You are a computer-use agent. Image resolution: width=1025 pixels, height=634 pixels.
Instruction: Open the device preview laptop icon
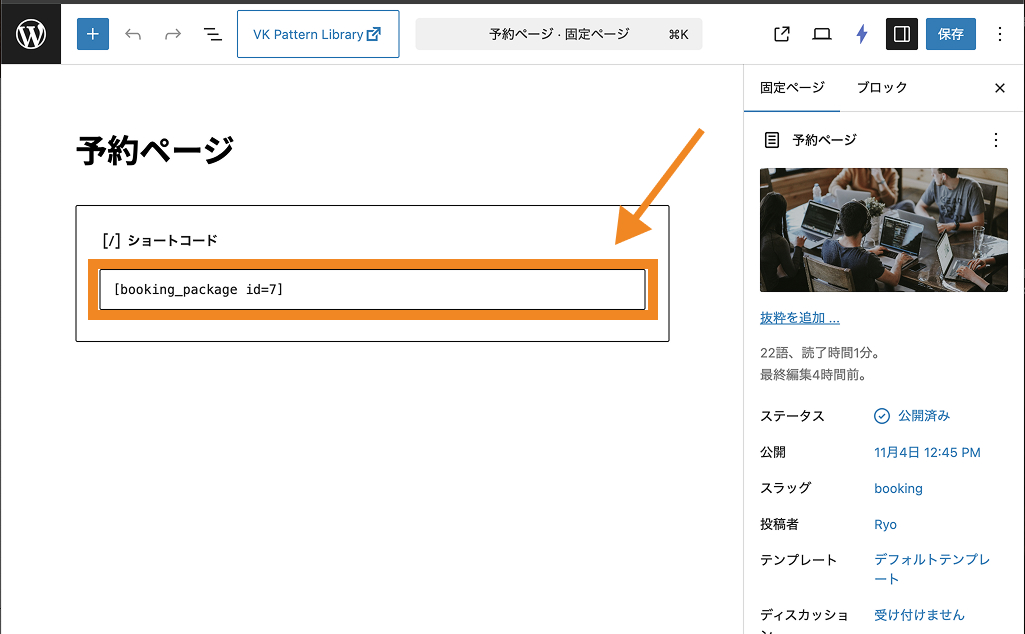pos(822,34)
